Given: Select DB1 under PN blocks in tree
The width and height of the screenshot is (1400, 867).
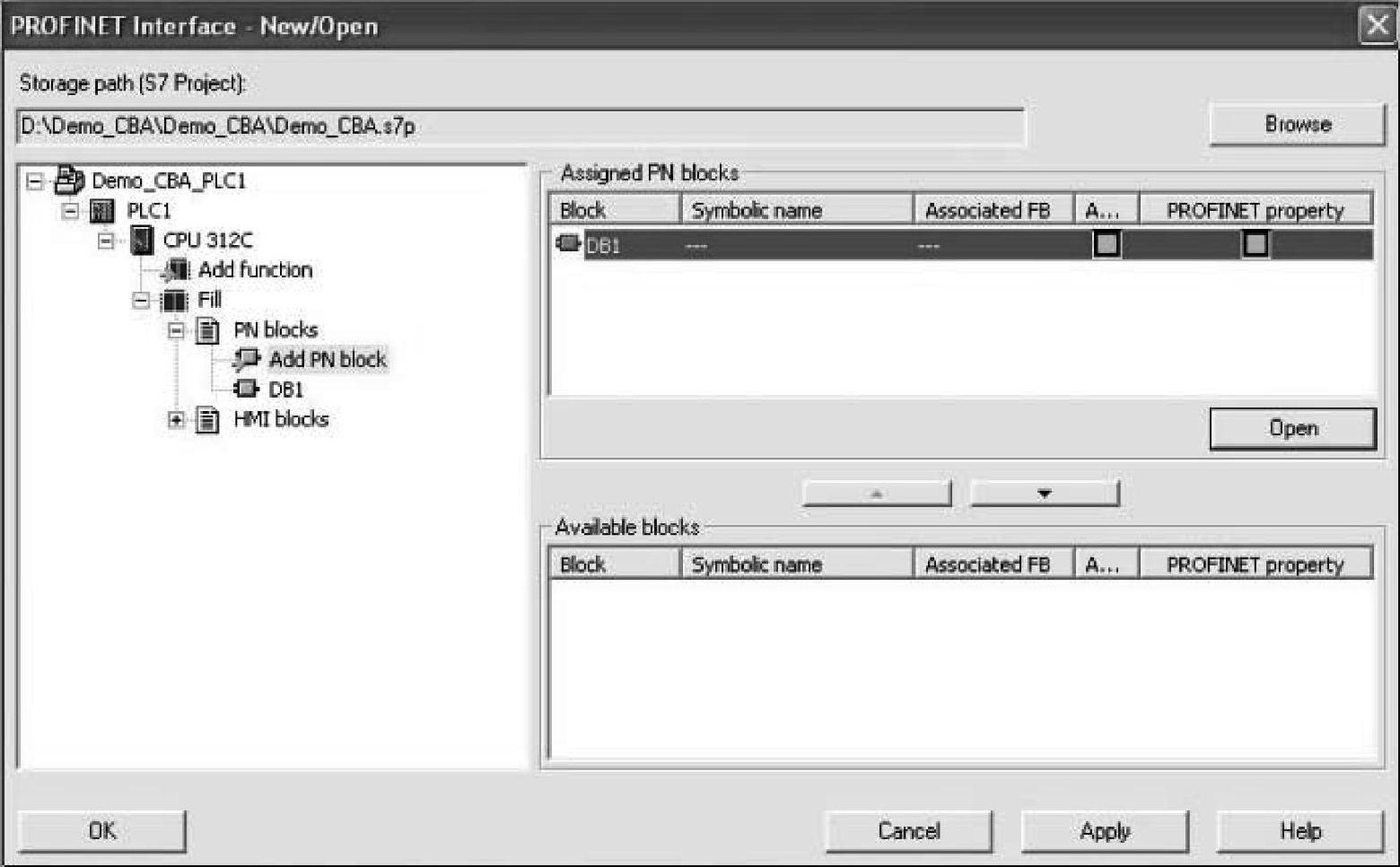Looking at the screenshot, I should tap(286, 390).
